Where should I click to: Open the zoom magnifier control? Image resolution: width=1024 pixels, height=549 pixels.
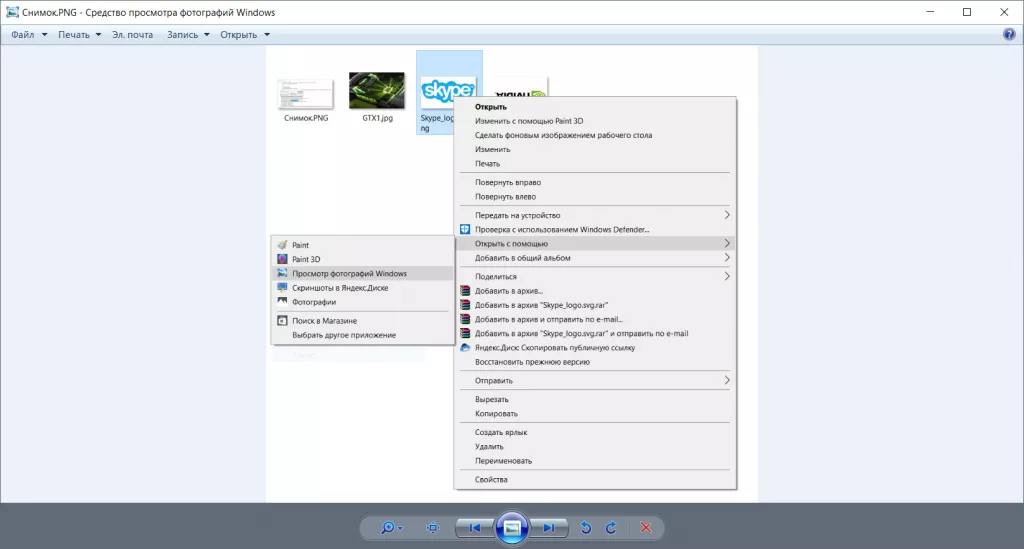(389, 527)
